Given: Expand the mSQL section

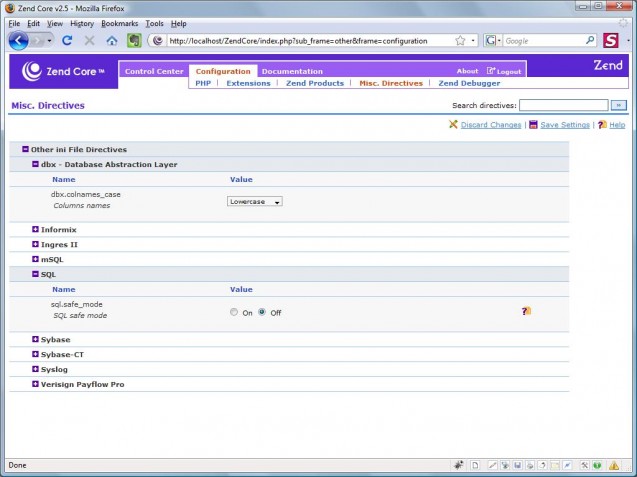Looking at the screenshot, I should 35,259.
